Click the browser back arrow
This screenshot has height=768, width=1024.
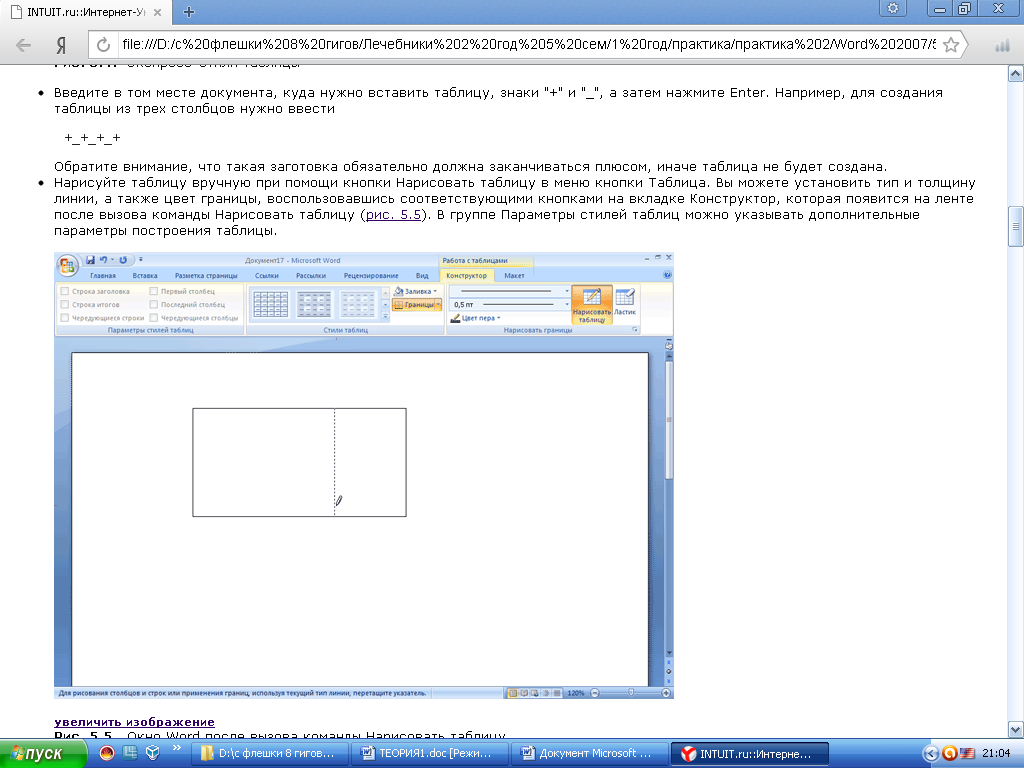[x=23, y=45]
